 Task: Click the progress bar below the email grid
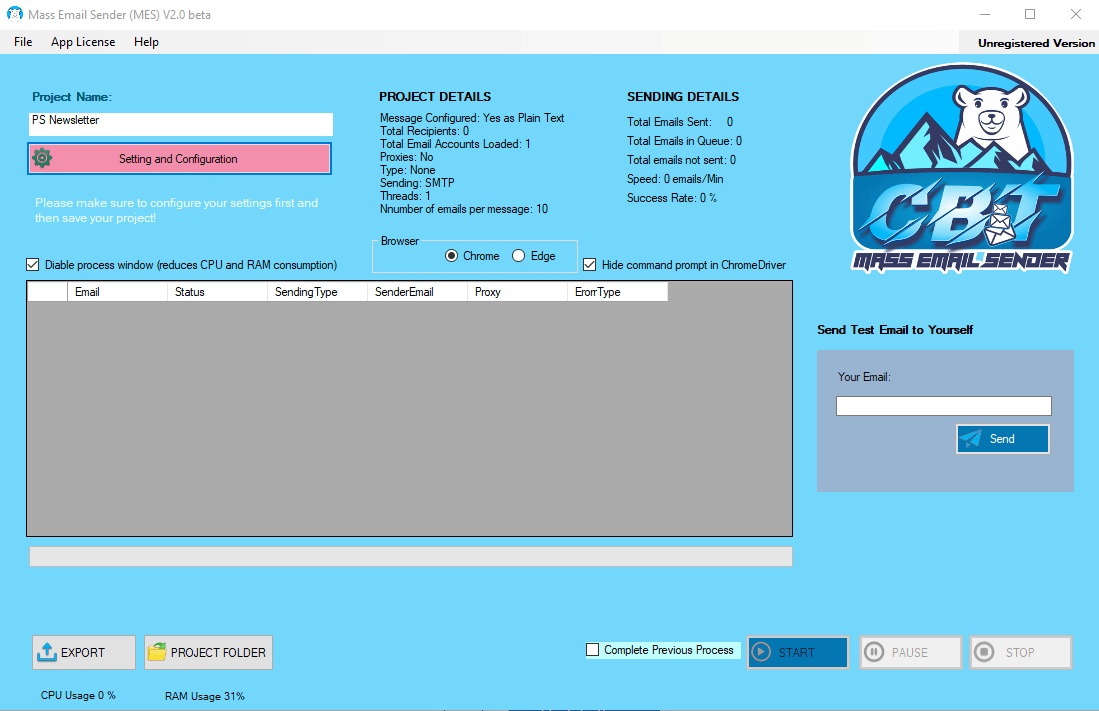click(409, 556)
